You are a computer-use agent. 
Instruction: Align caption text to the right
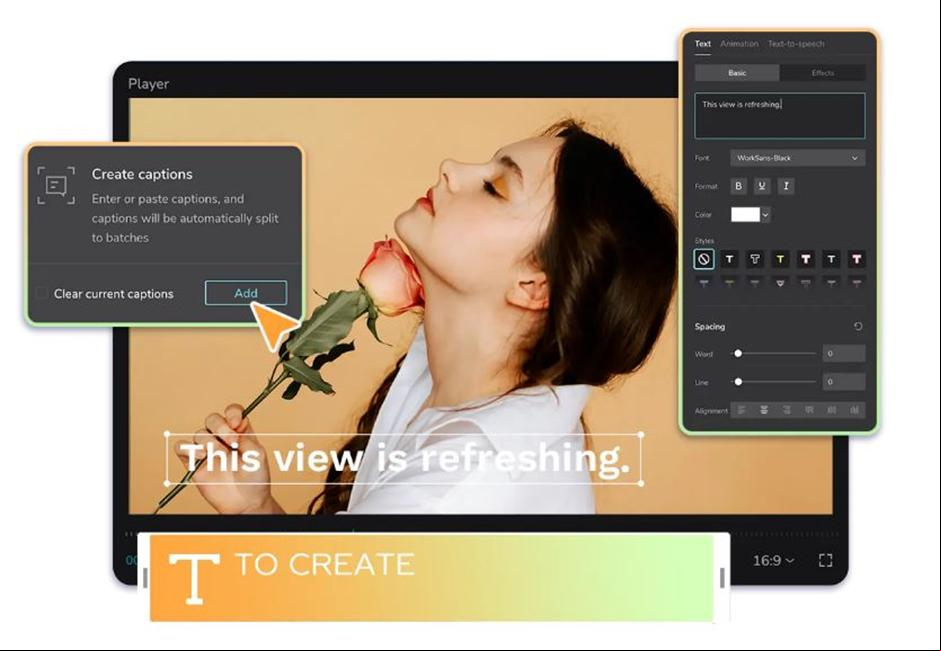point(786,410)
